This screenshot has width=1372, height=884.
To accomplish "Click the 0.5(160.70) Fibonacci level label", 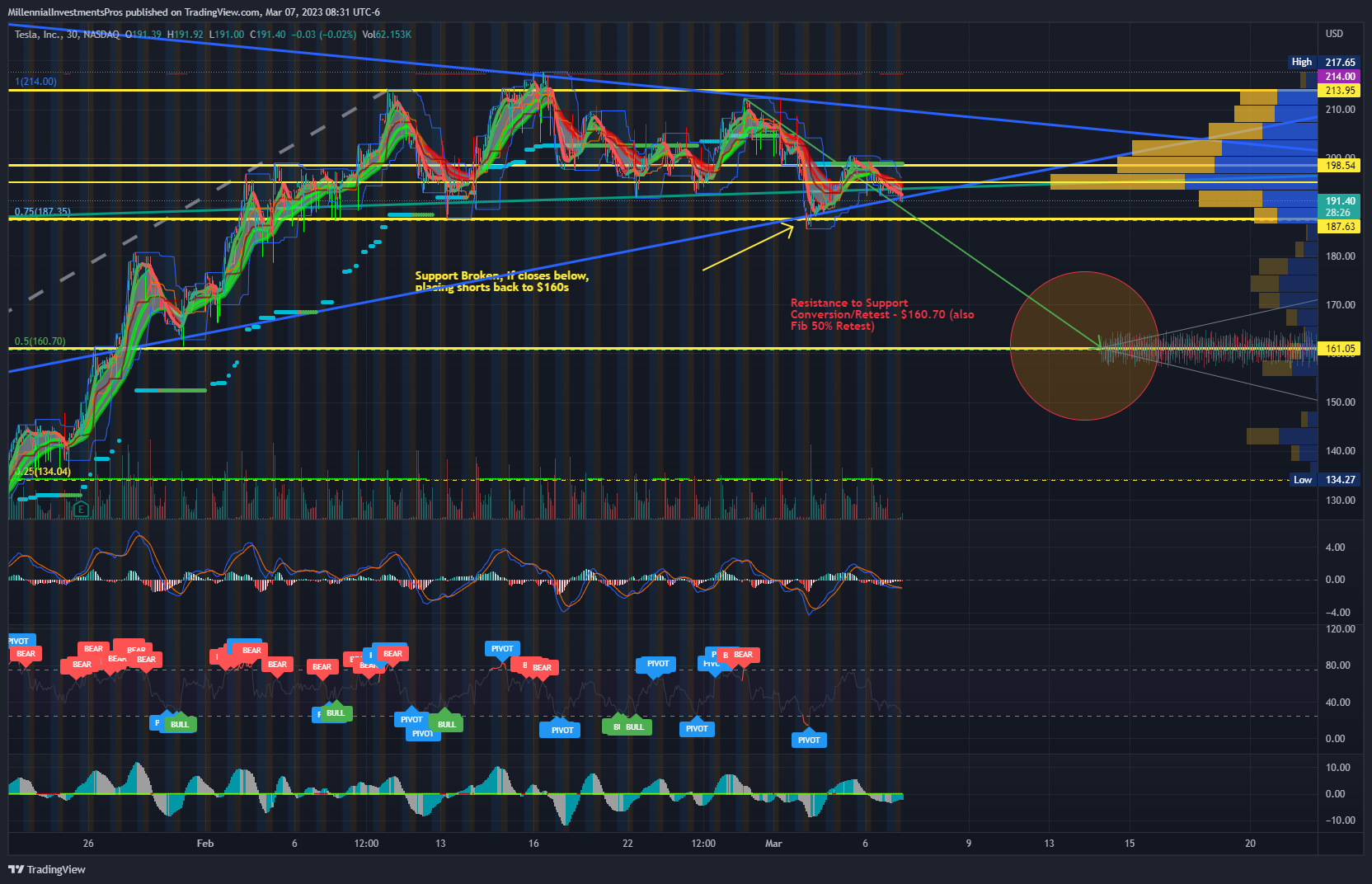I will pyautogui.click(x=40, y=341).
